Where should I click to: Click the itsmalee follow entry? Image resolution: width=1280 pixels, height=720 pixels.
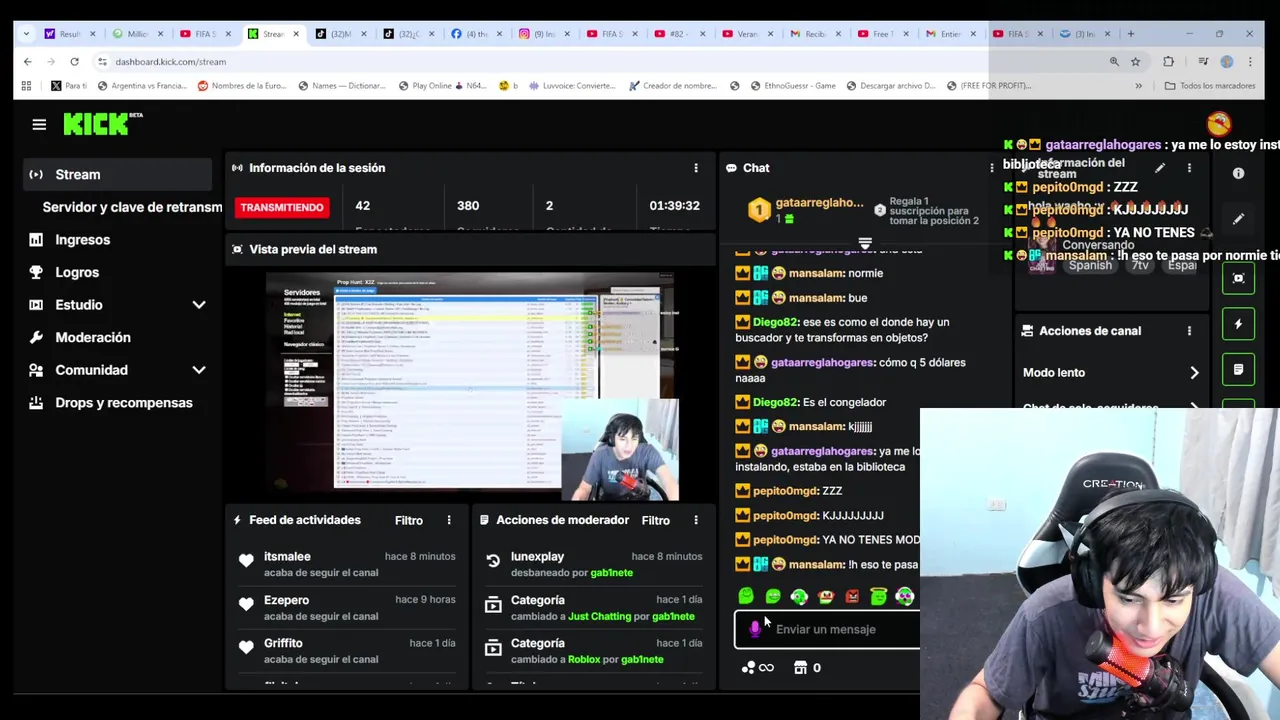click(x=345, y=564)
